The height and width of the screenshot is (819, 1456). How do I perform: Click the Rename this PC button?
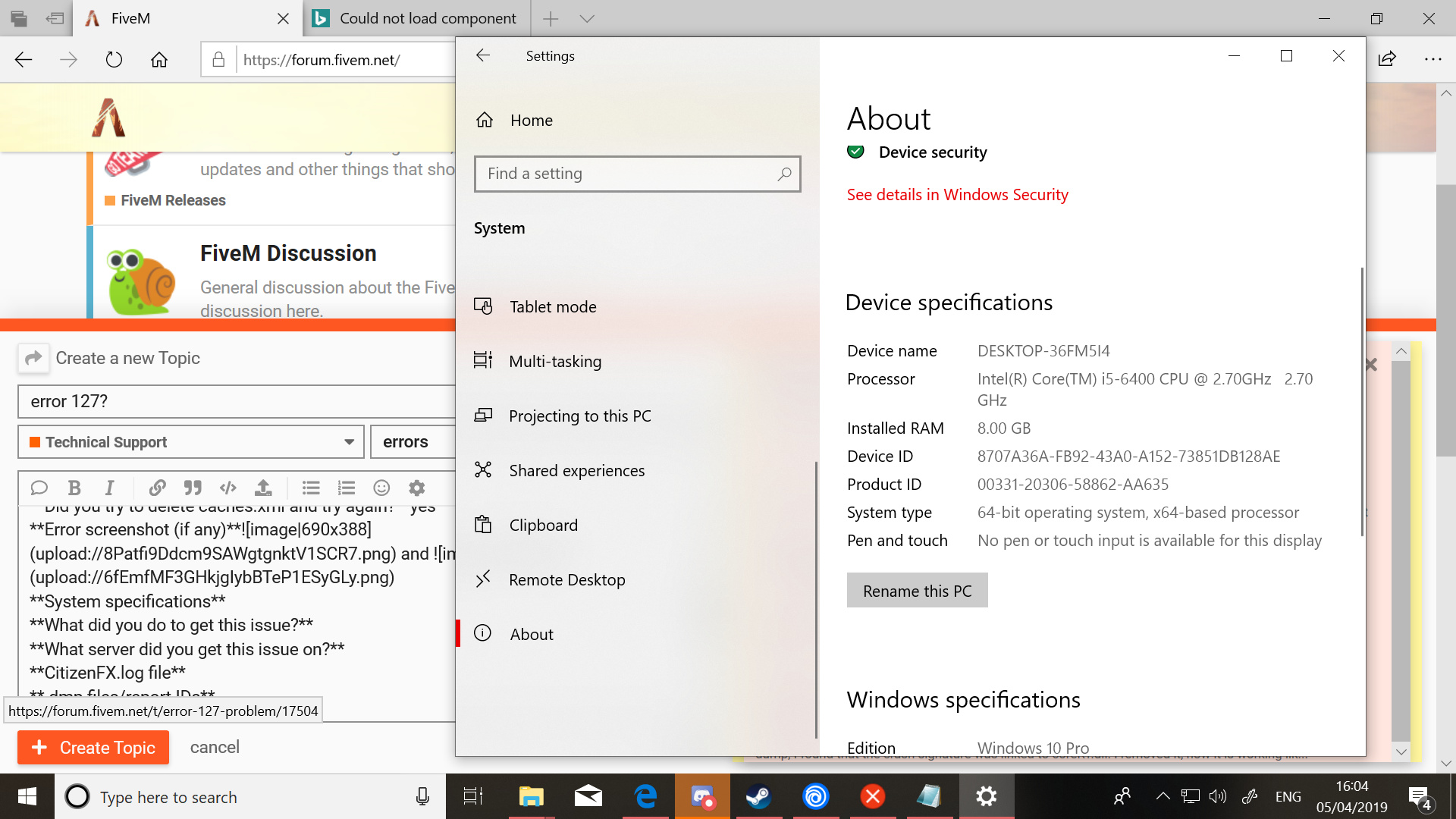tap(917, 591)
